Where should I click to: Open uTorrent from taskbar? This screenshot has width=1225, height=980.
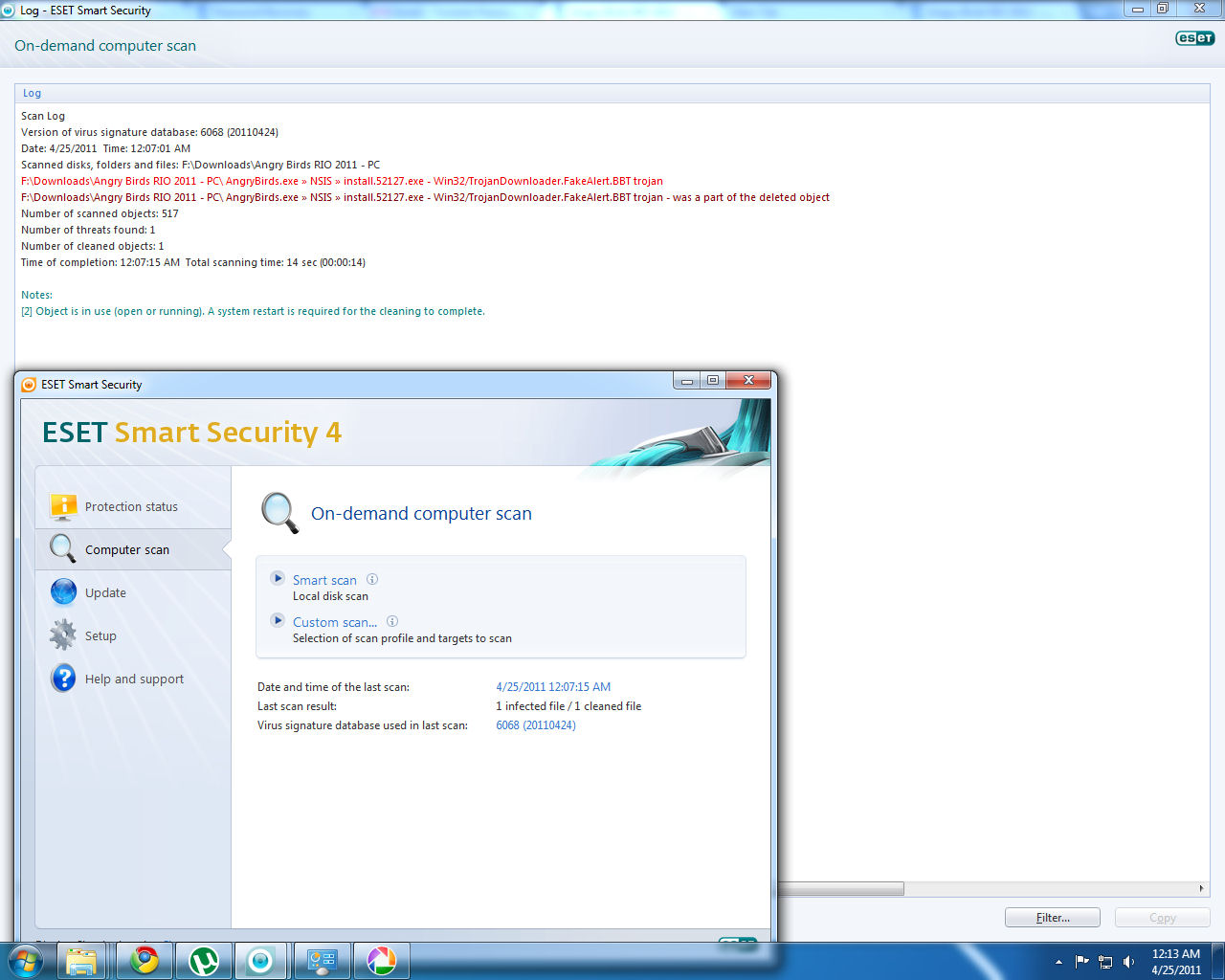[x=203, y=961]
